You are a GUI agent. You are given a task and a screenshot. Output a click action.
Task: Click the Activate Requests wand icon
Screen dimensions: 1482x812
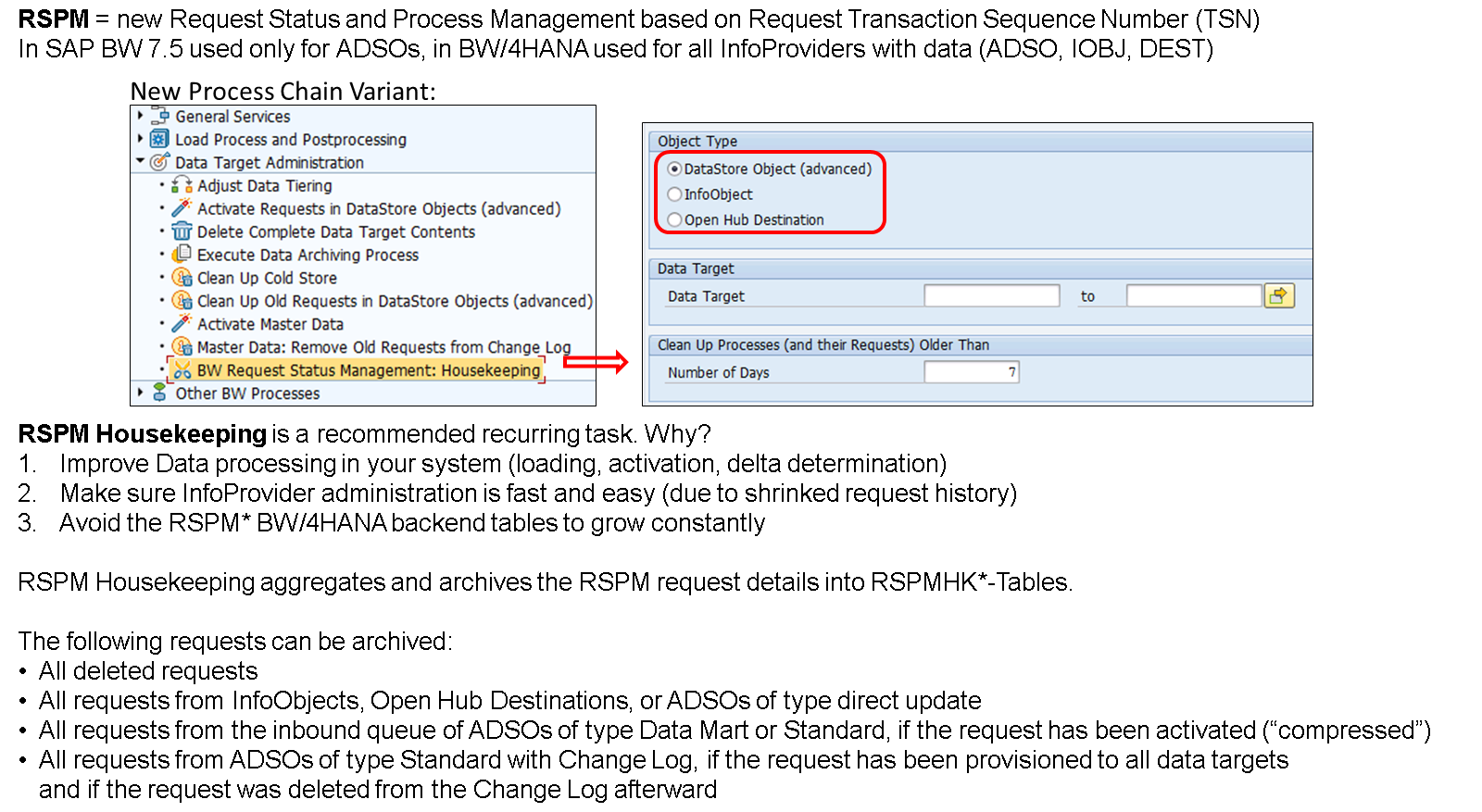pos(182,208)
